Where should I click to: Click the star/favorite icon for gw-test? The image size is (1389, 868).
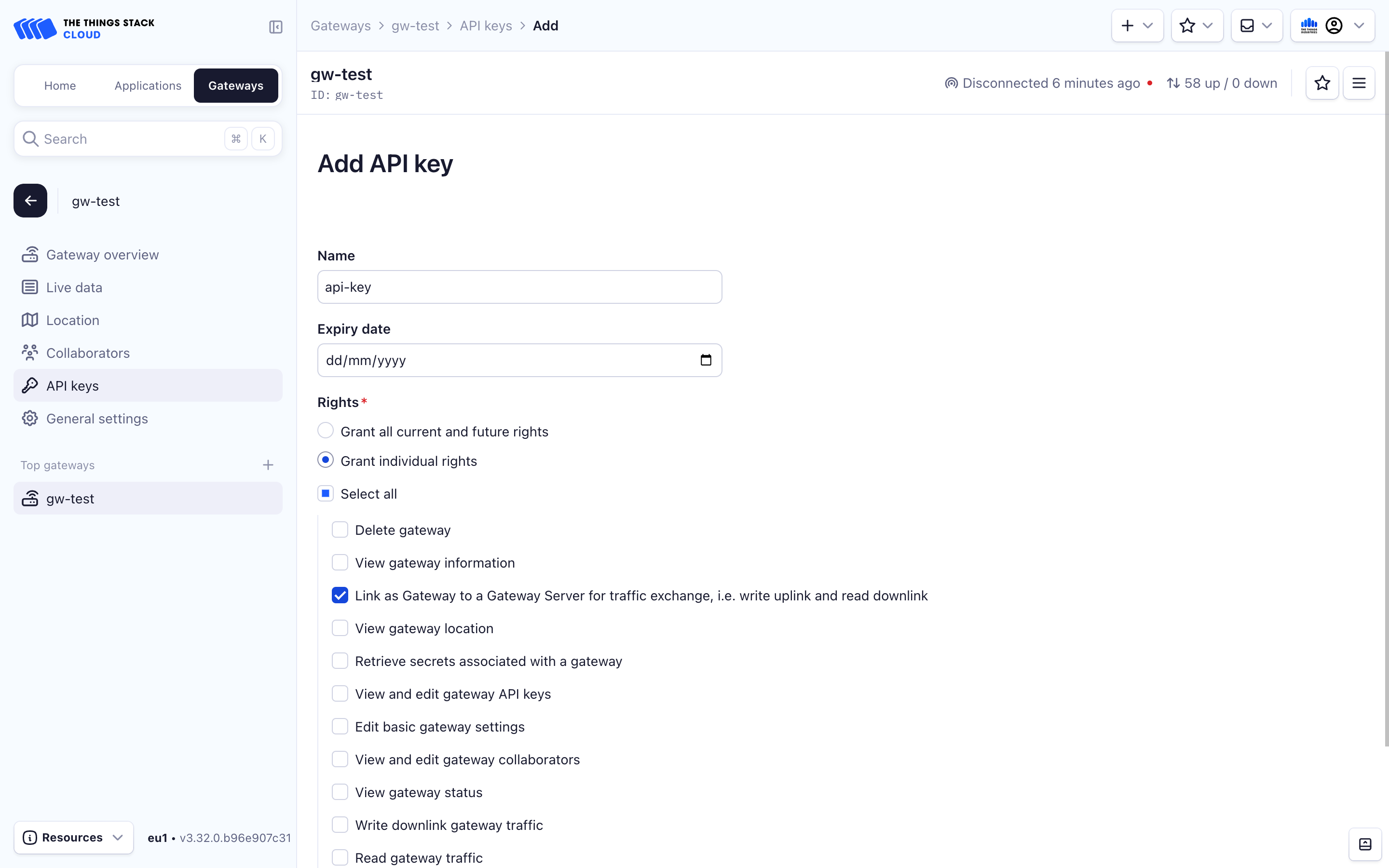pos(1322,83)
